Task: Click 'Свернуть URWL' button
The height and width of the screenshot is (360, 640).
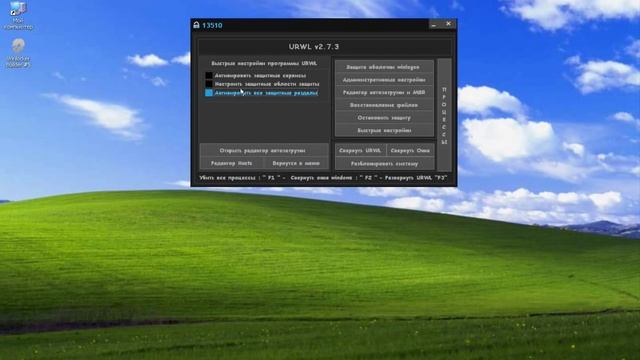Action: click(360, 150)
